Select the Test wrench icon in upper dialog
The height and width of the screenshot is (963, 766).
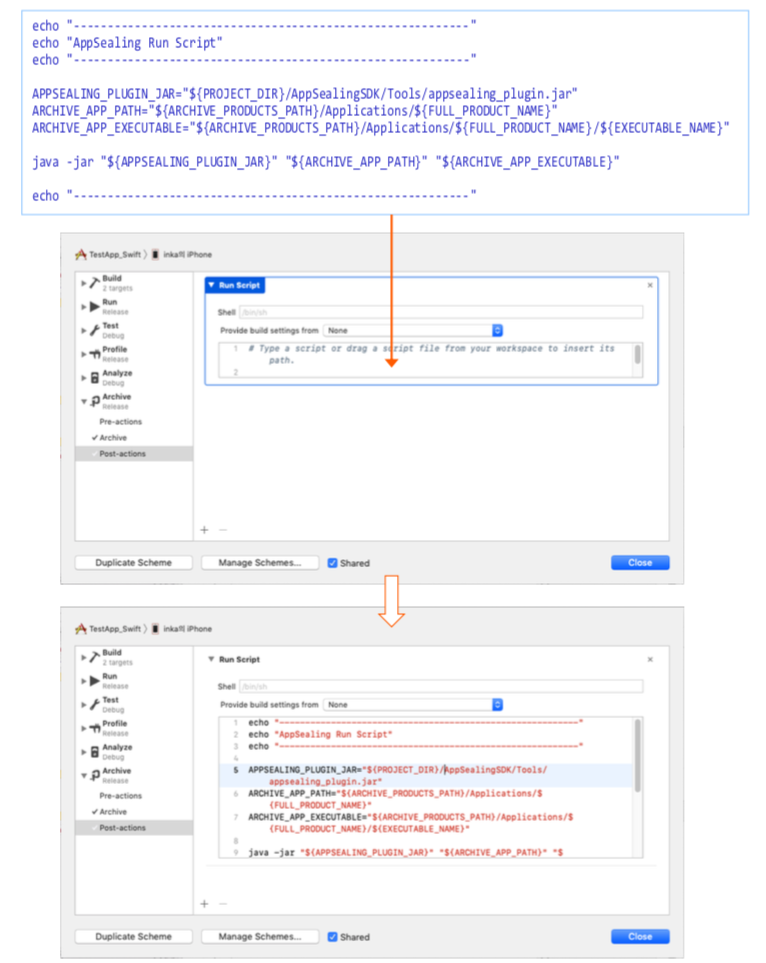click(x=94, y=329)
